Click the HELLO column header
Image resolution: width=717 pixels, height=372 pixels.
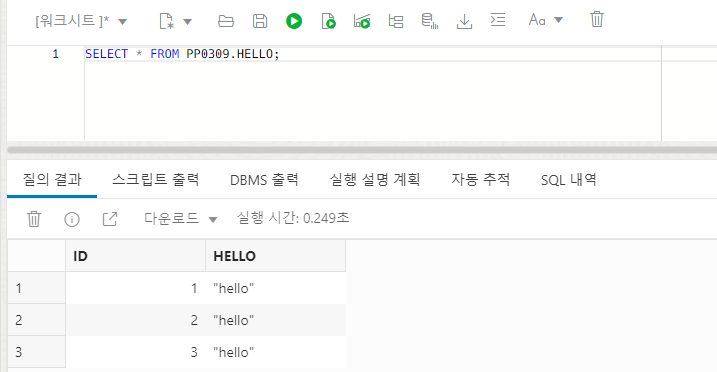click(x=276, y=256)
